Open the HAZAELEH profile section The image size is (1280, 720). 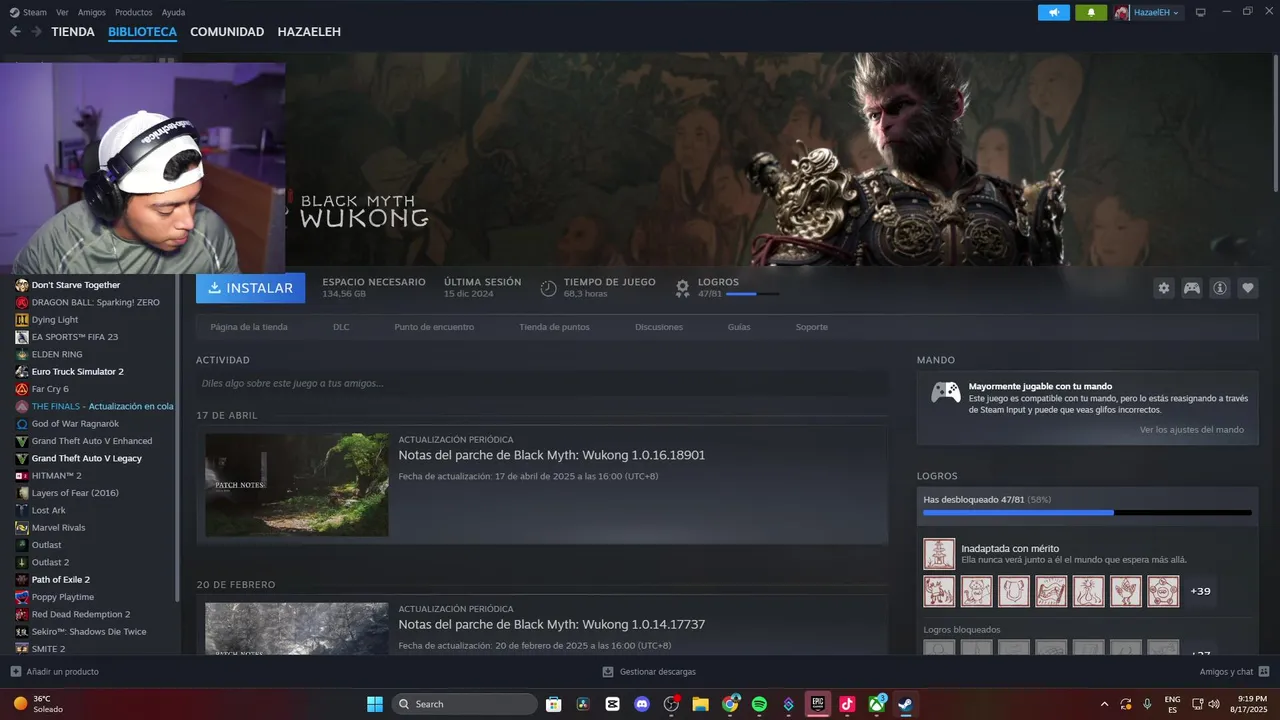tap(309, 32)
